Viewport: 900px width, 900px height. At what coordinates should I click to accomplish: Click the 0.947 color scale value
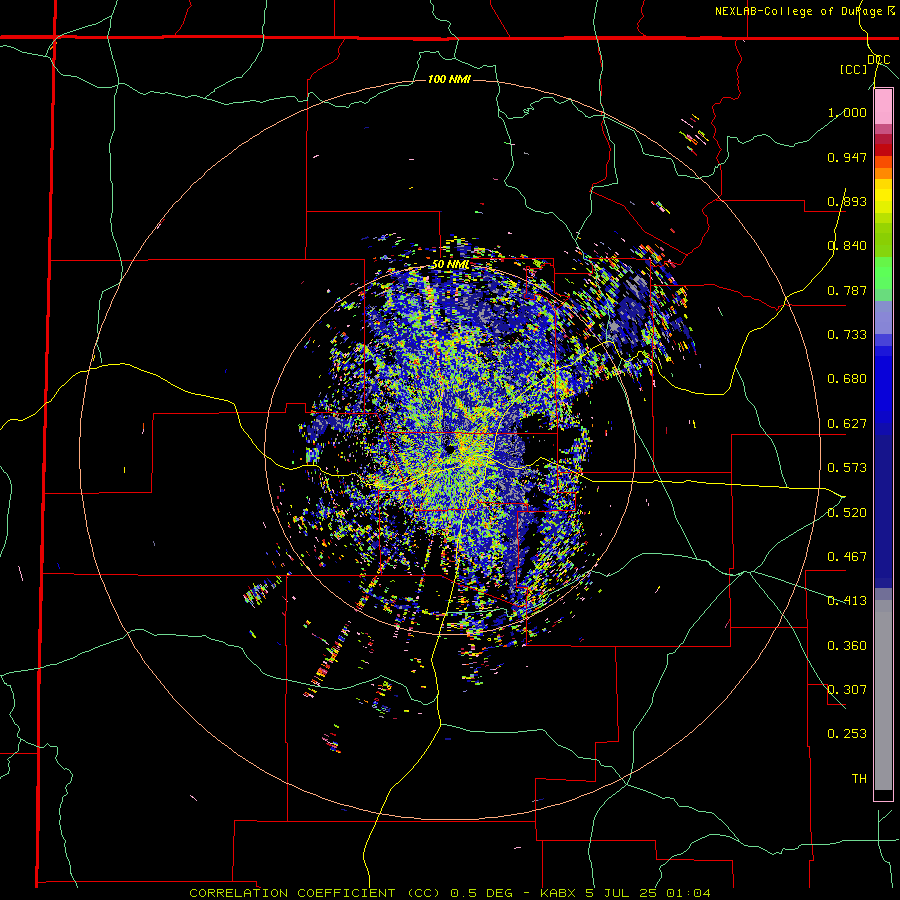pyautogui.click(x=847, y=157)
